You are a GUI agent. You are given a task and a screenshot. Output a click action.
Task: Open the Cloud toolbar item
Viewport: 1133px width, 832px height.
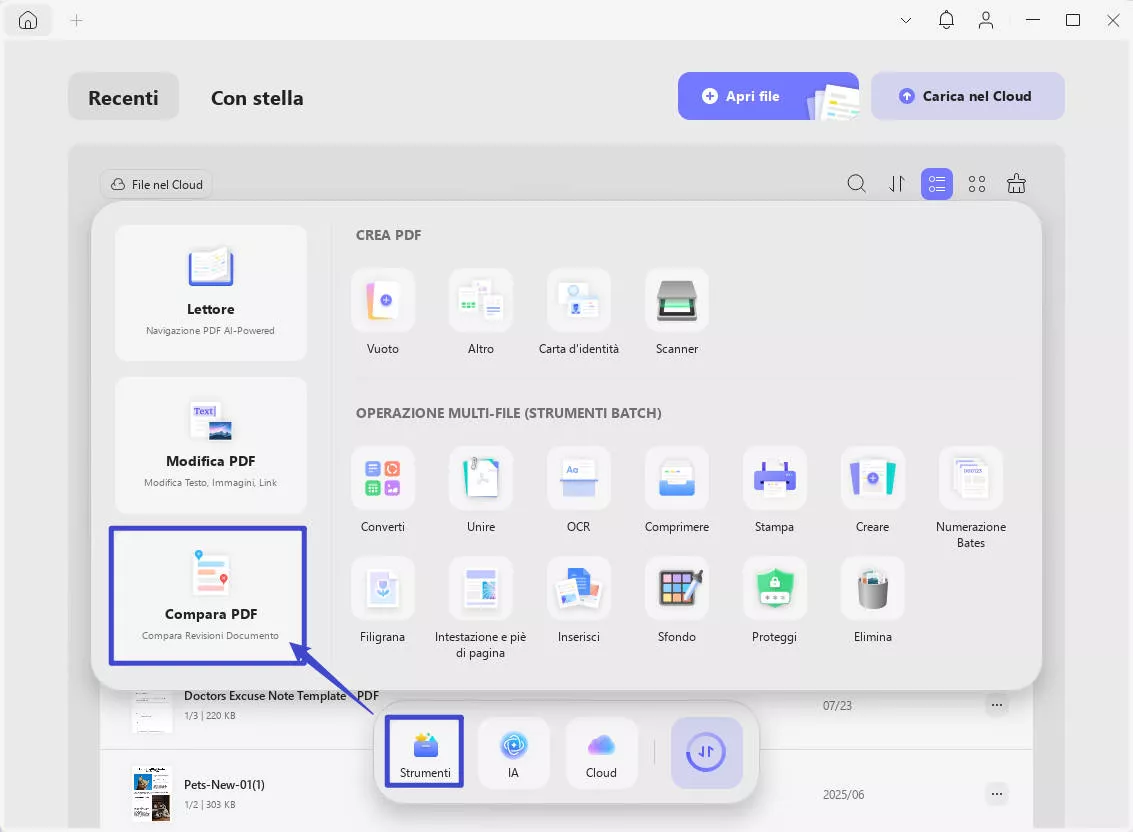tap(601, 752)
